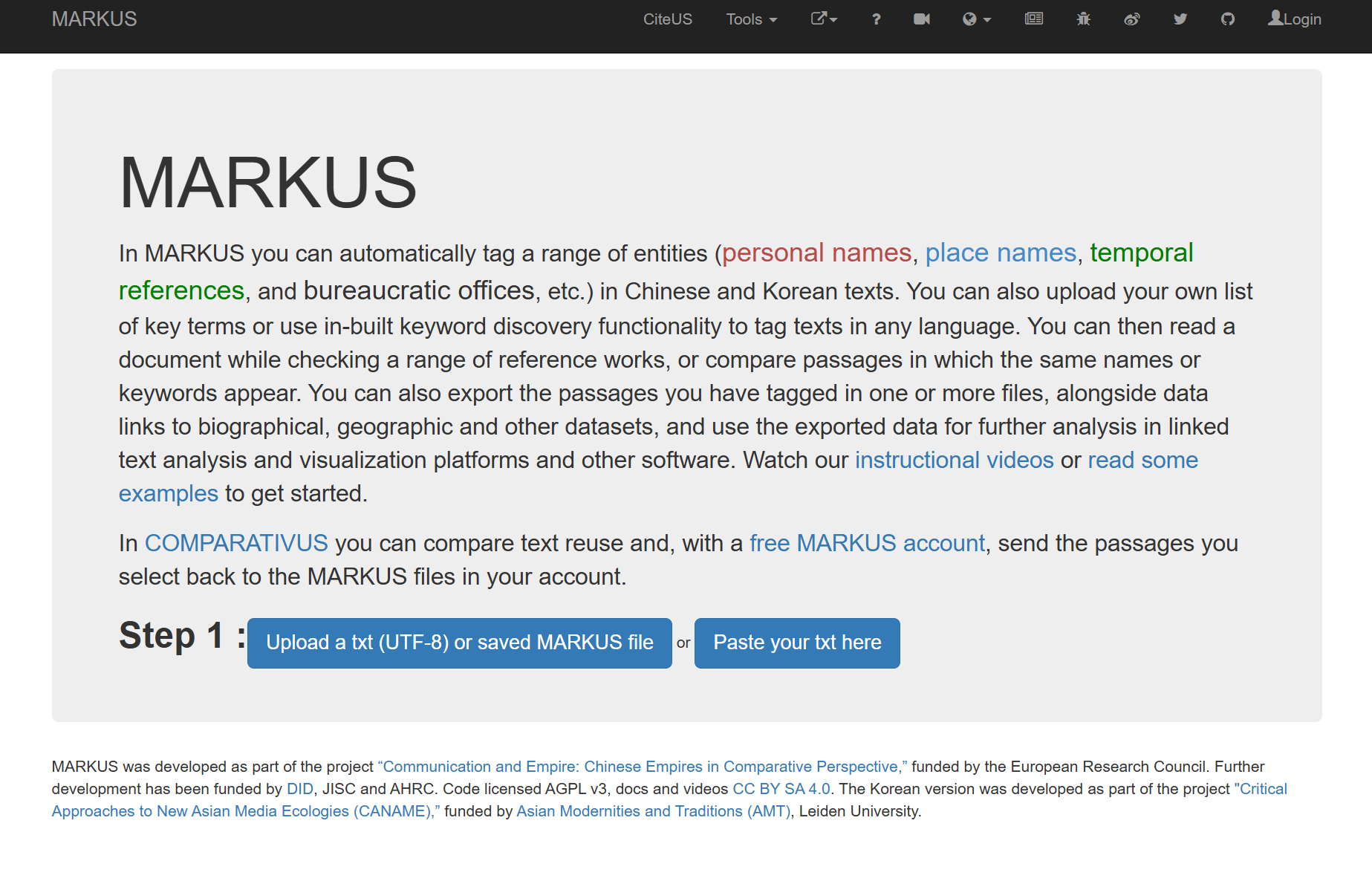Click Upload a txt or MARKUS file button
This screenshot has height=884, width=1372.
460,643
